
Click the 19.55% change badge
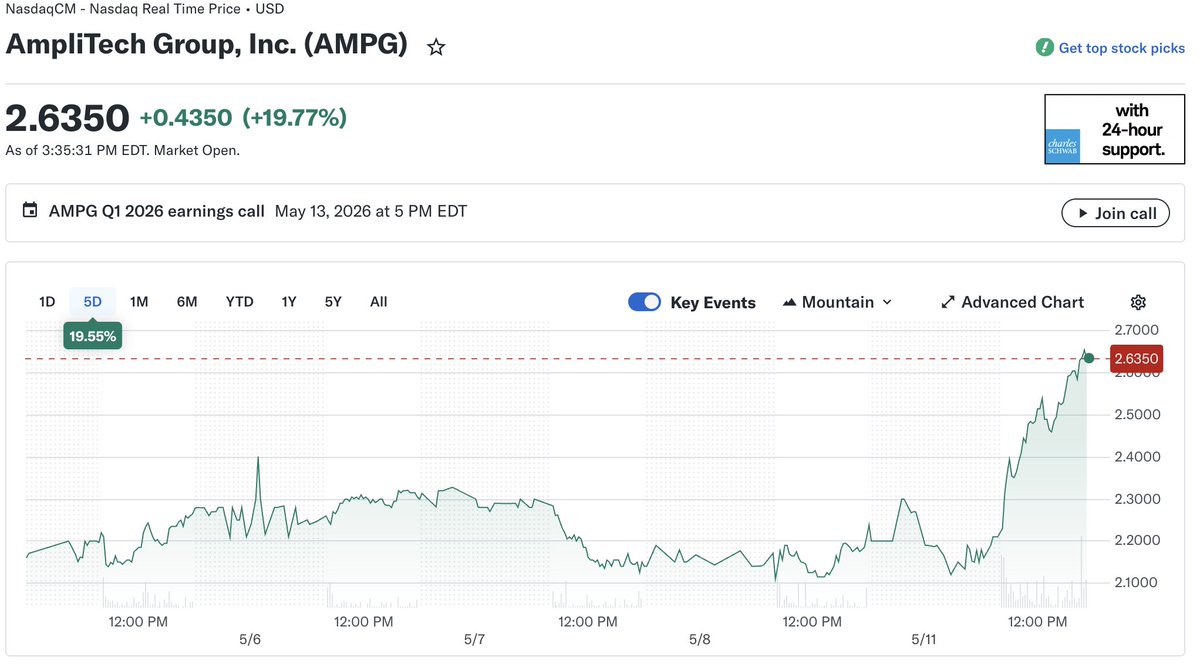click(93, 337)
